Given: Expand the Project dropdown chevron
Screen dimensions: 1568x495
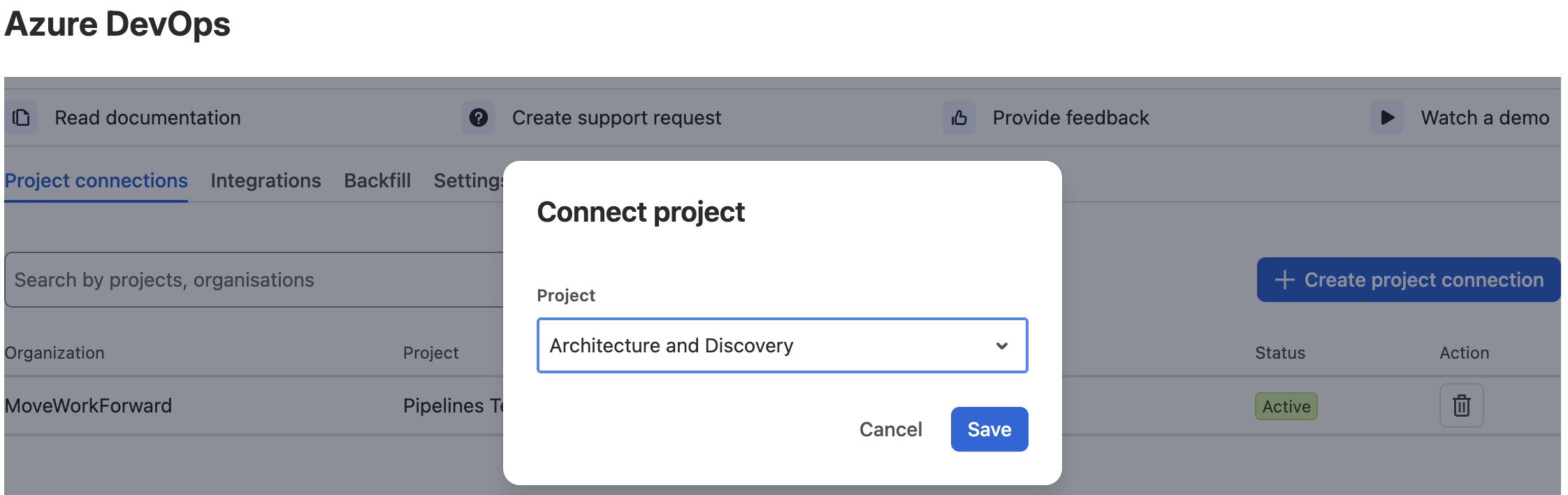Looking at the screenshot, I should click(1002, 345).
